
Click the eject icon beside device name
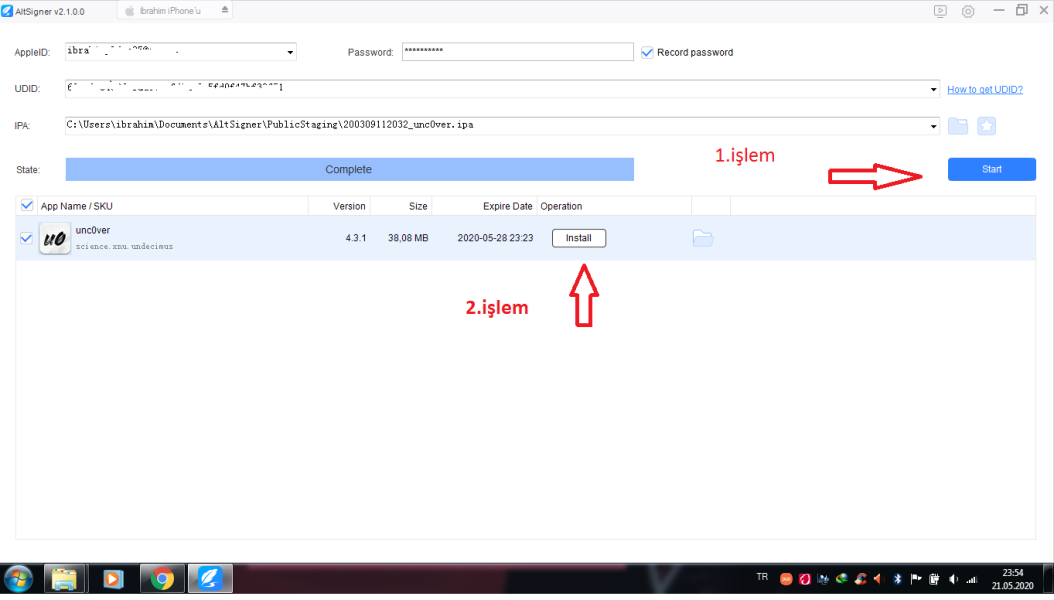pos(225,10)
